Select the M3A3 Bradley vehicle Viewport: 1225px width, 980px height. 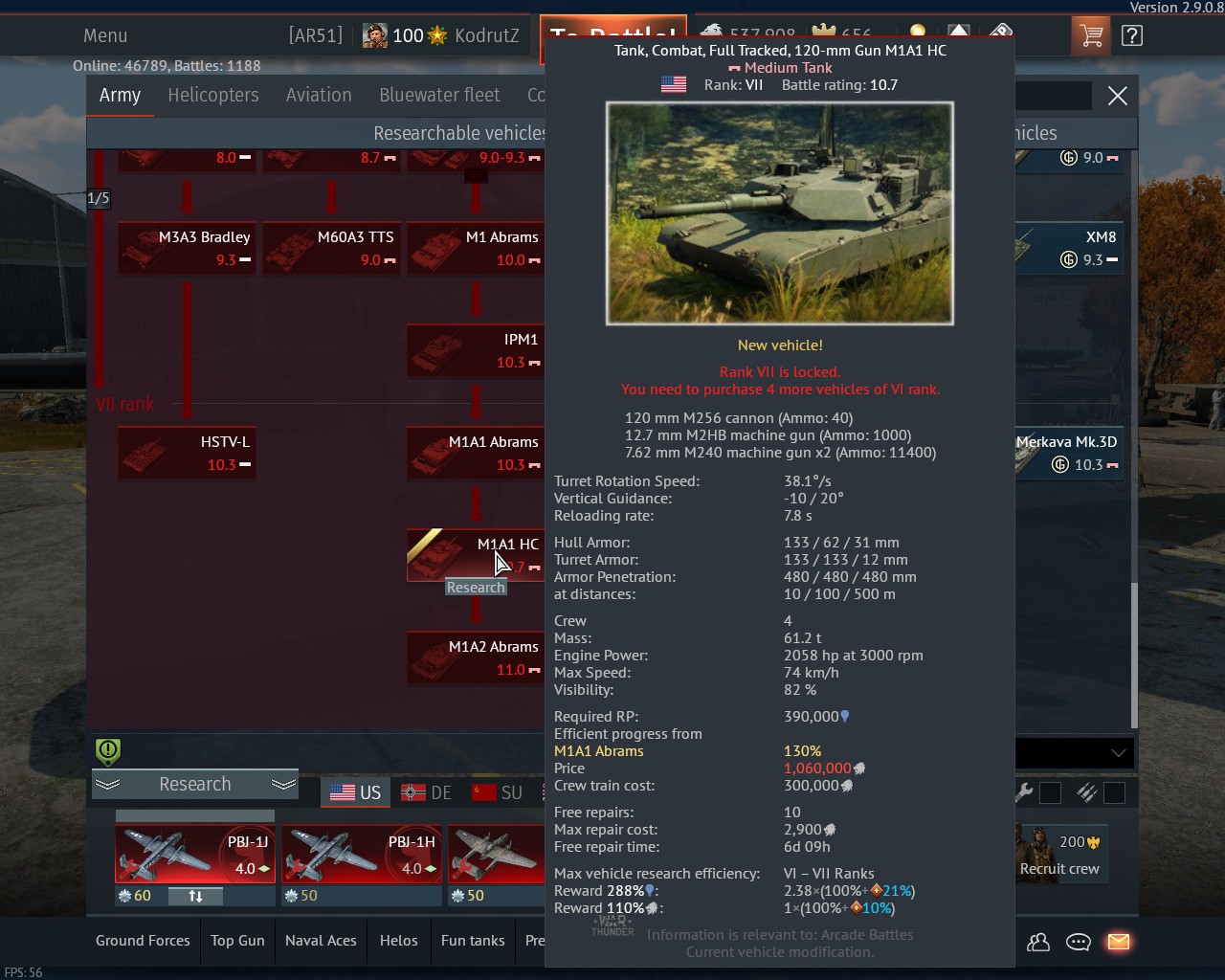tap(187, 248)
